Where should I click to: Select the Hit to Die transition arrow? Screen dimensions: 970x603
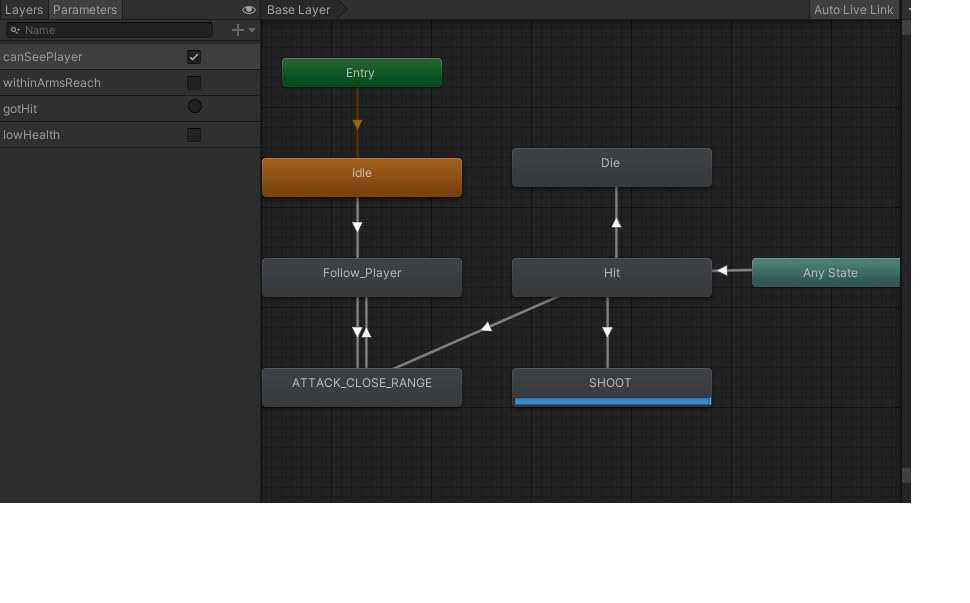pyautogui.click(x=616, y=222)
